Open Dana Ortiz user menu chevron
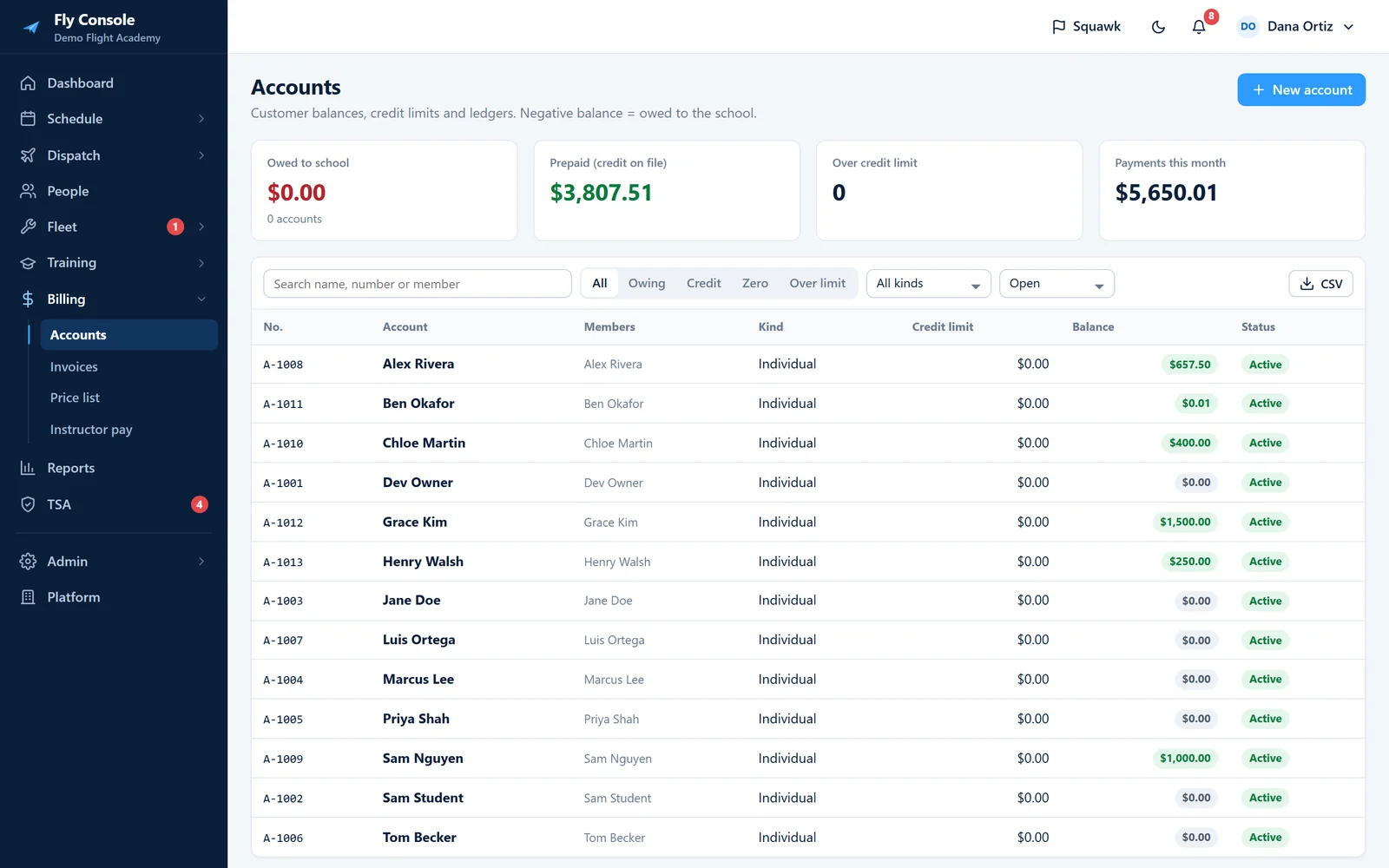This screenshot has width=1389, height=868. (x=1348, y=27)
